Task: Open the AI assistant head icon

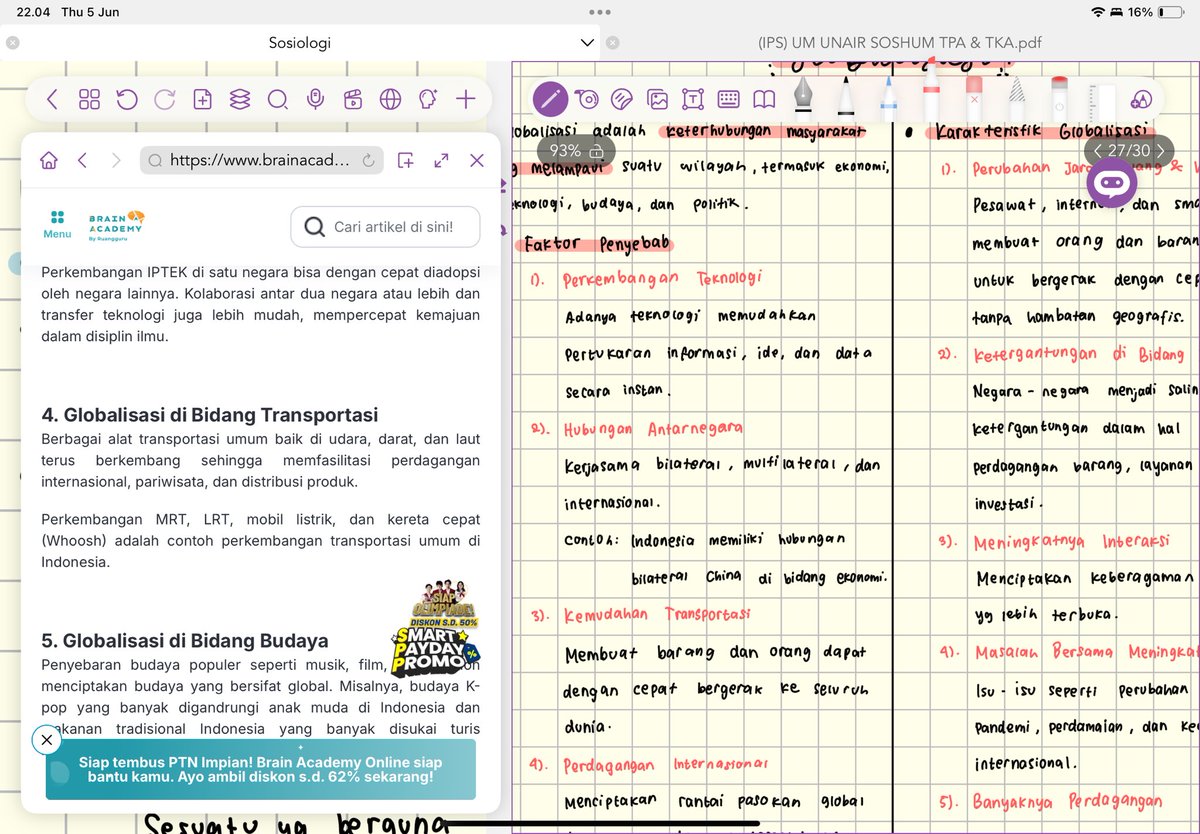Action: tap(428, 99)
